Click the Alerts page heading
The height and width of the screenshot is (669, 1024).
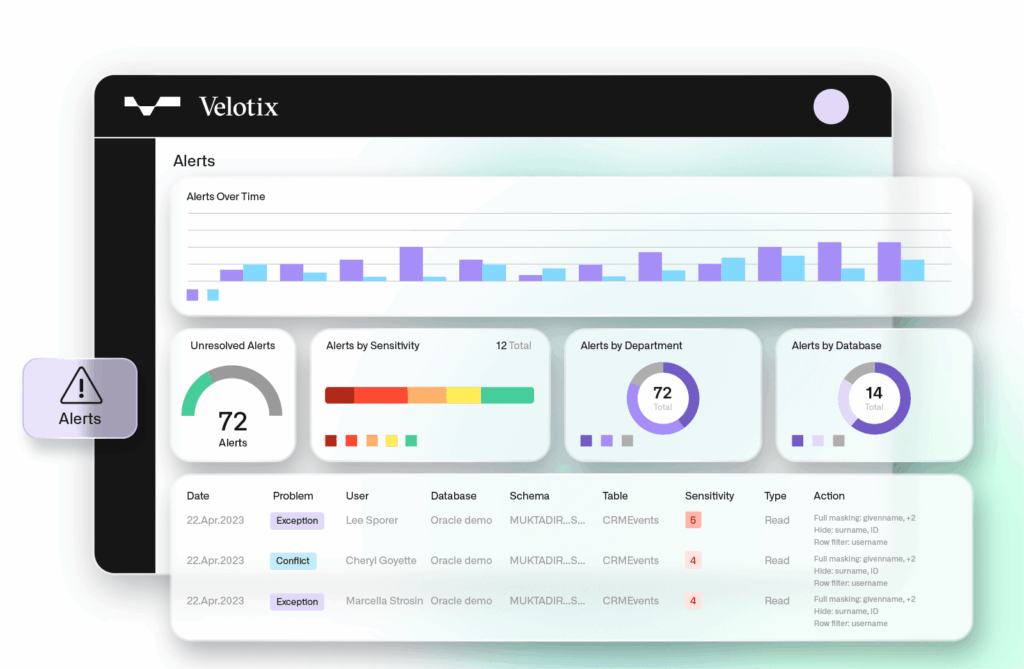[194, 161]
